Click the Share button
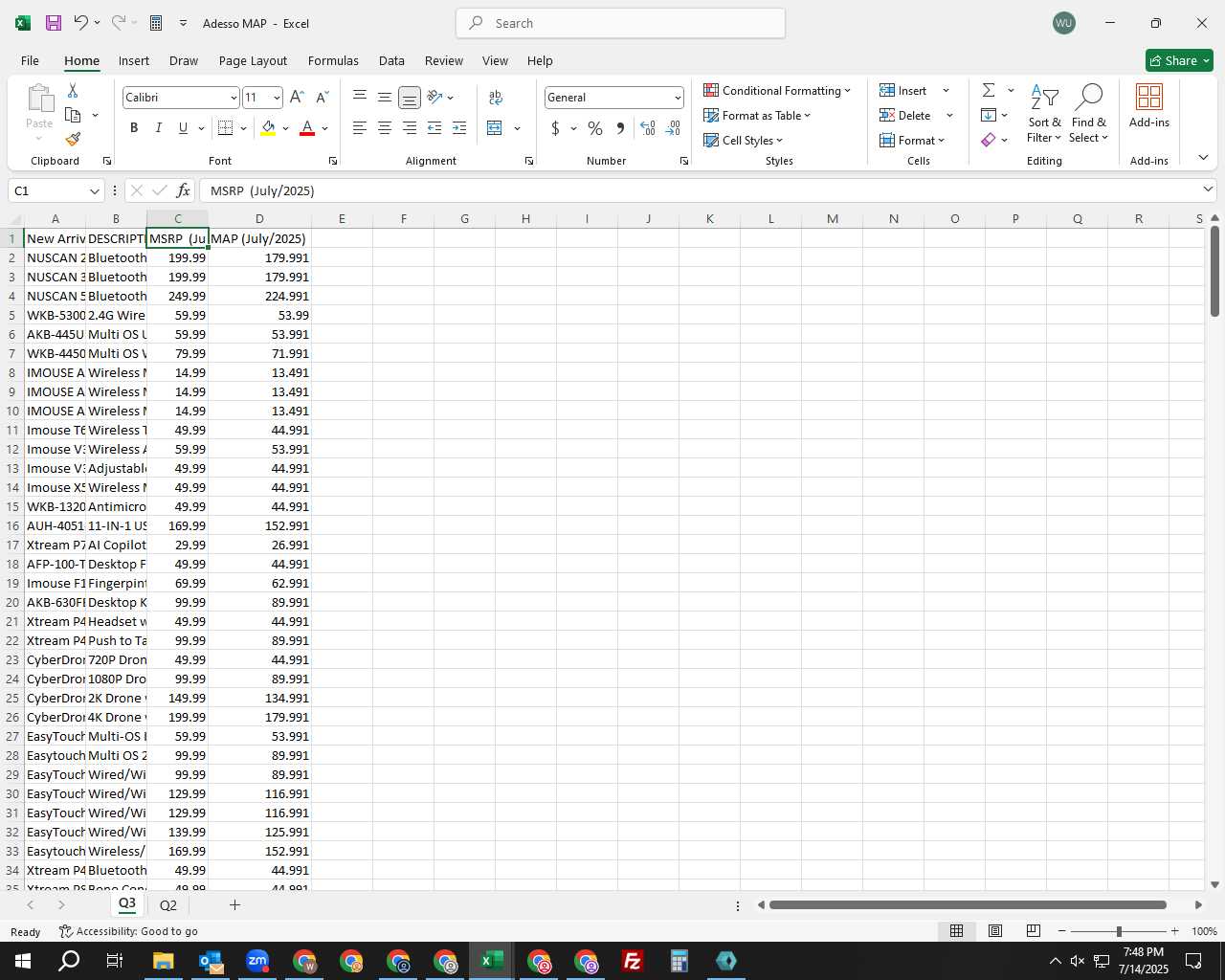 click(x=1179, y=60)
